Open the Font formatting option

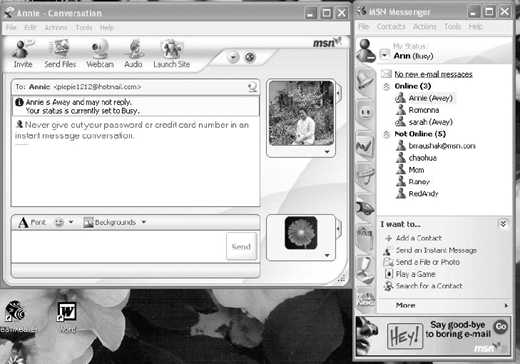[x=32, y=222]
